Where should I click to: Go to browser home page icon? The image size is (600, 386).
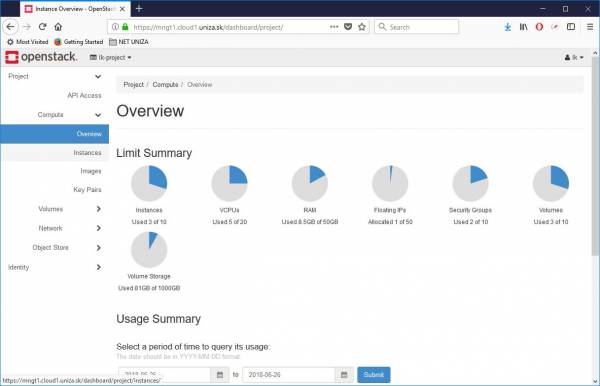pos(58,27)
